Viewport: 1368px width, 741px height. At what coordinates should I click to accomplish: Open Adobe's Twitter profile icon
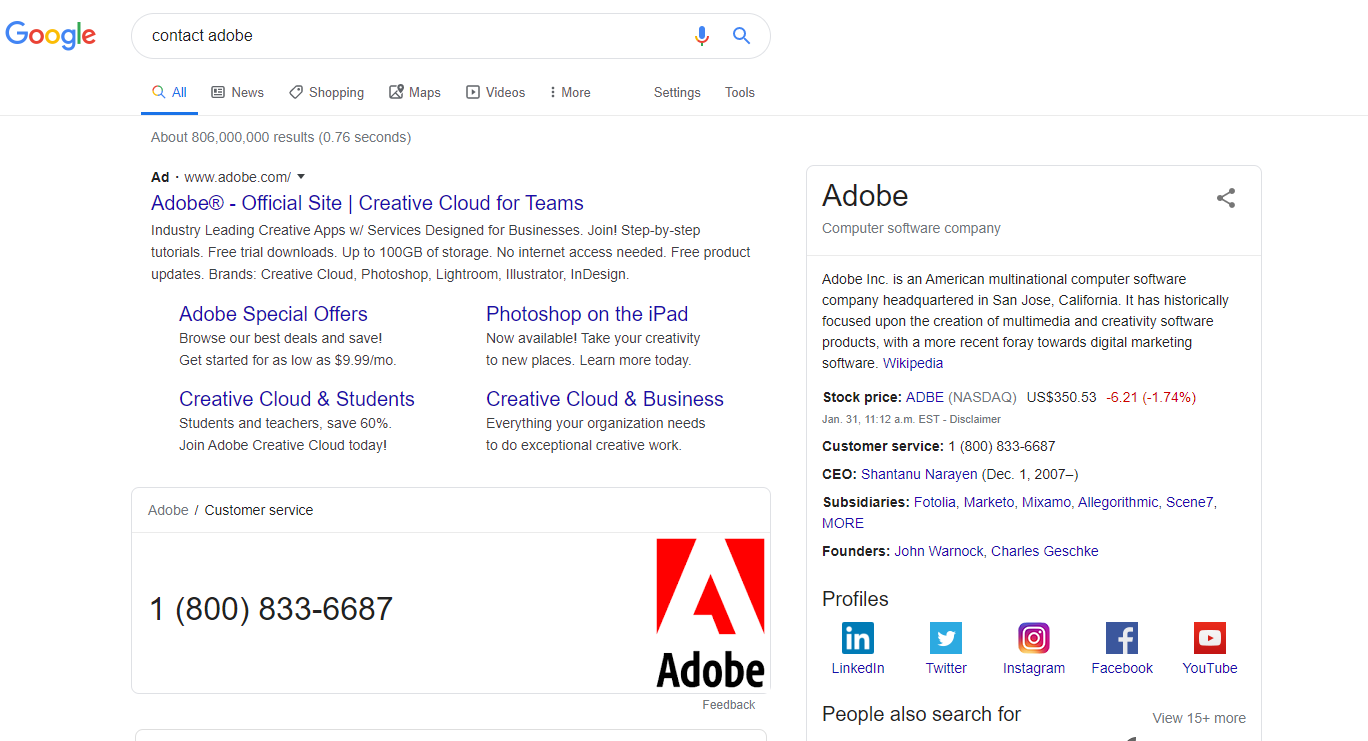pyautogui.click(x=946, y=637)
